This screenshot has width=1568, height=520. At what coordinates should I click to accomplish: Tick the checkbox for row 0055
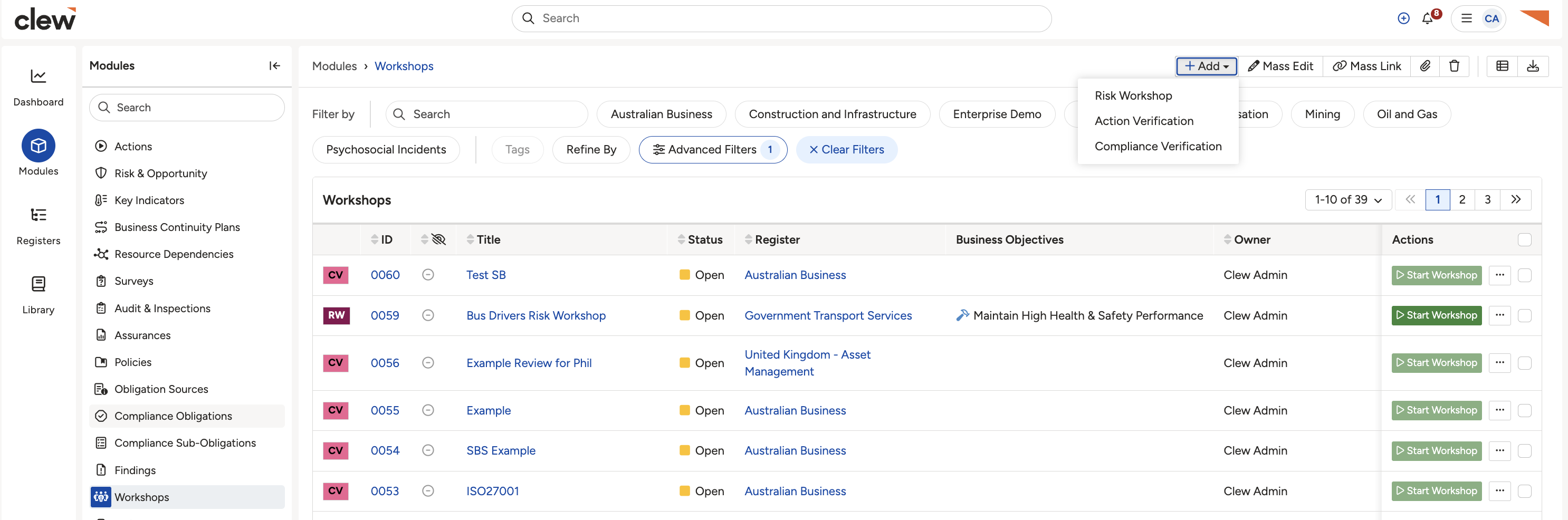tap(1524, 410)
